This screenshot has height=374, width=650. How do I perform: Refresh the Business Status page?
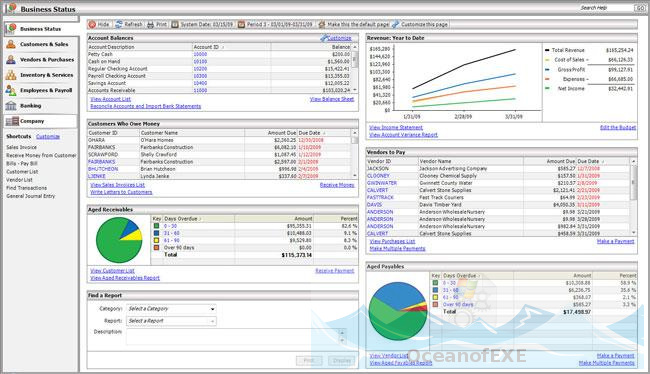click(129, 24)
